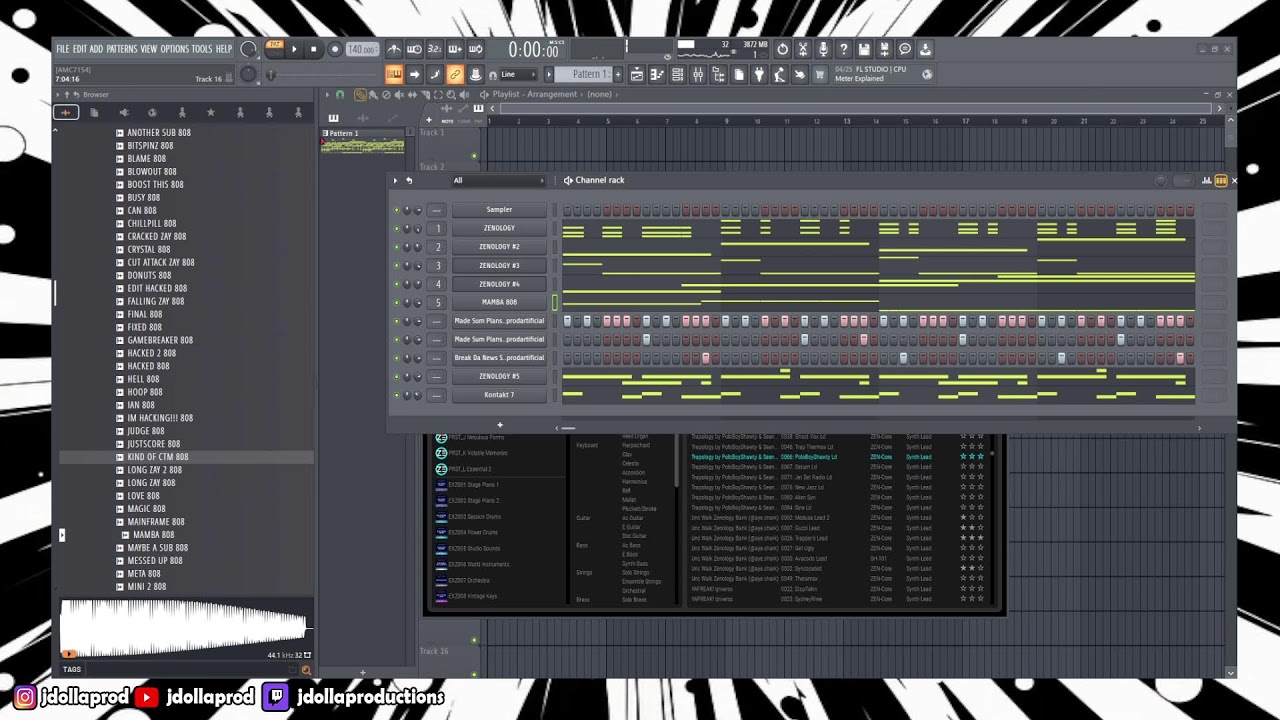Screen dimensions: 1280x720
Task: Open the ZENOLOGY #2 channel
Action: pos(499,247)
